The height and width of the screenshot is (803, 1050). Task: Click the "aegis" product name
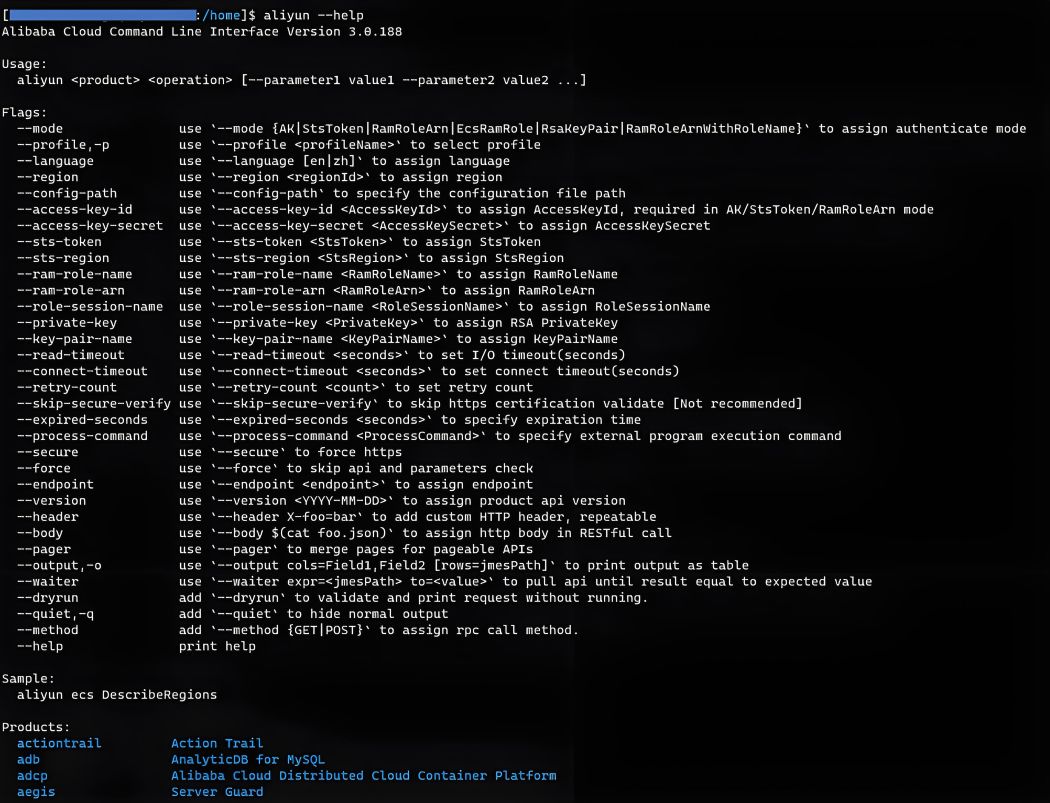click(x=36, y=792)
